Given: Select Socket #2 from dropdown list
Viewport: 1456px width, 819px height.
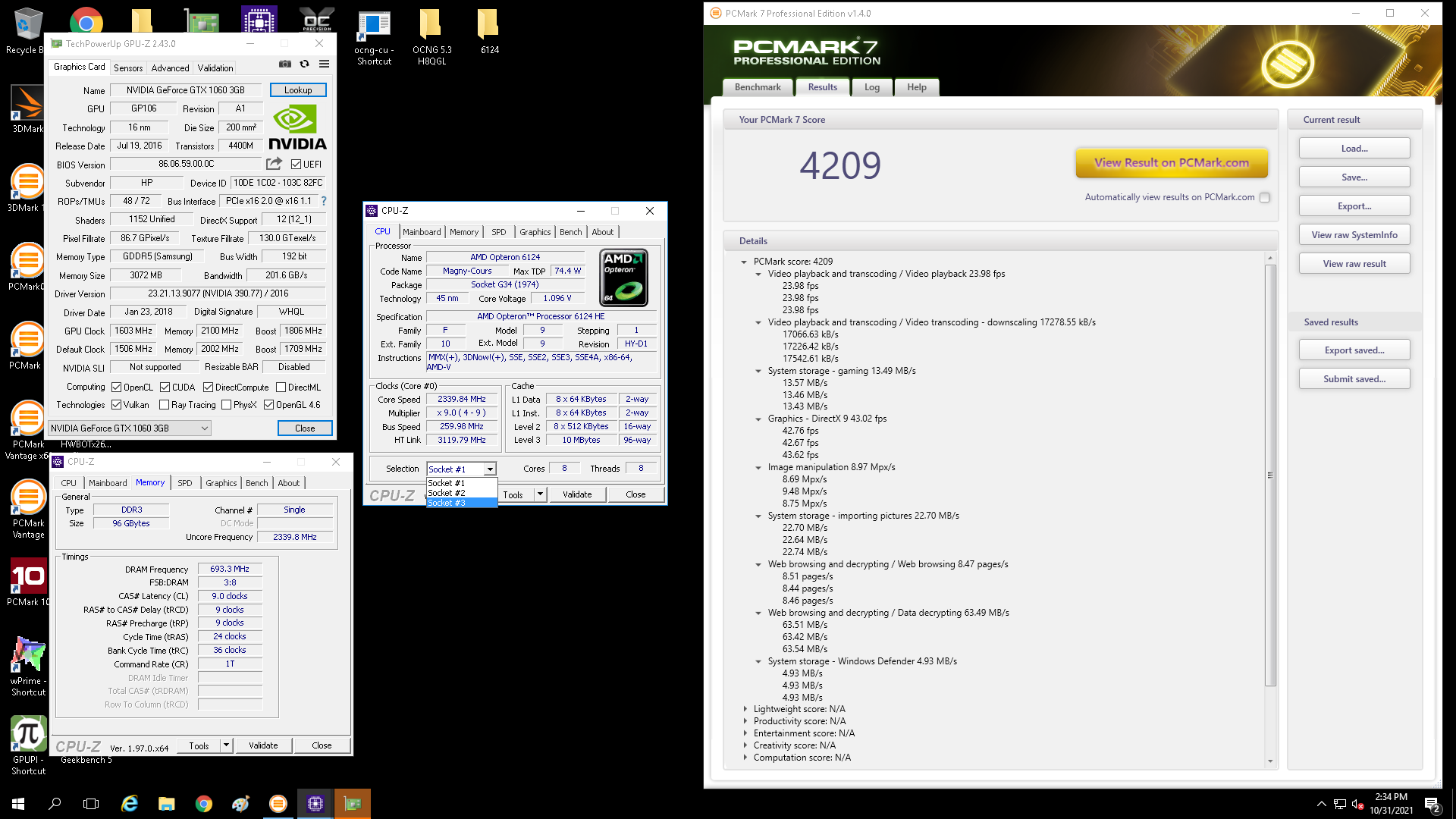Looking at the screenshot, I should (x=462, y=493).
